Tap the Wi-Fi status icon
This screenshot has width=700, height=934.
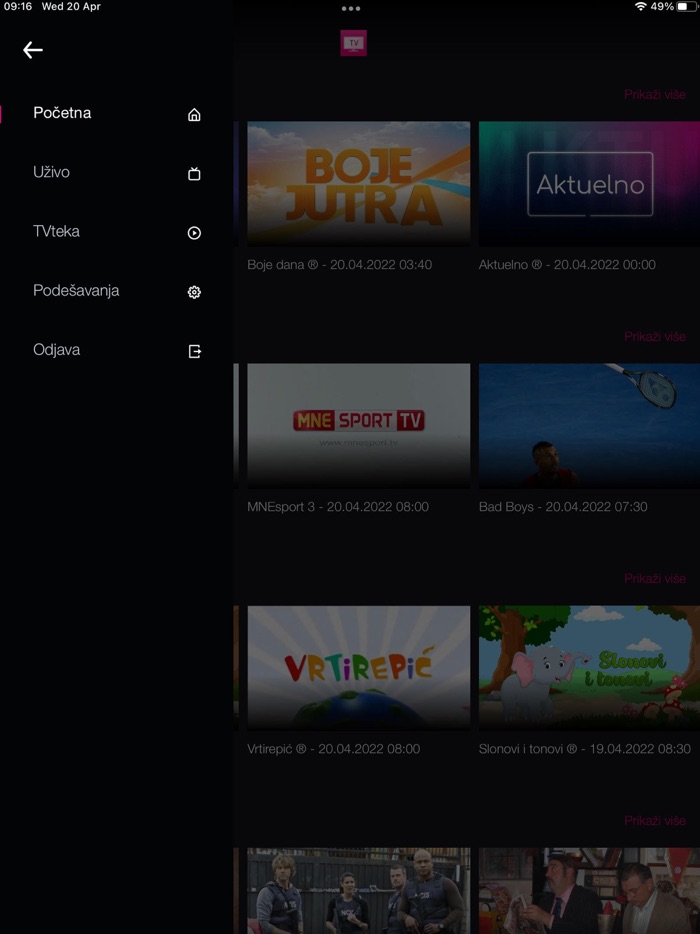(640, 7)
